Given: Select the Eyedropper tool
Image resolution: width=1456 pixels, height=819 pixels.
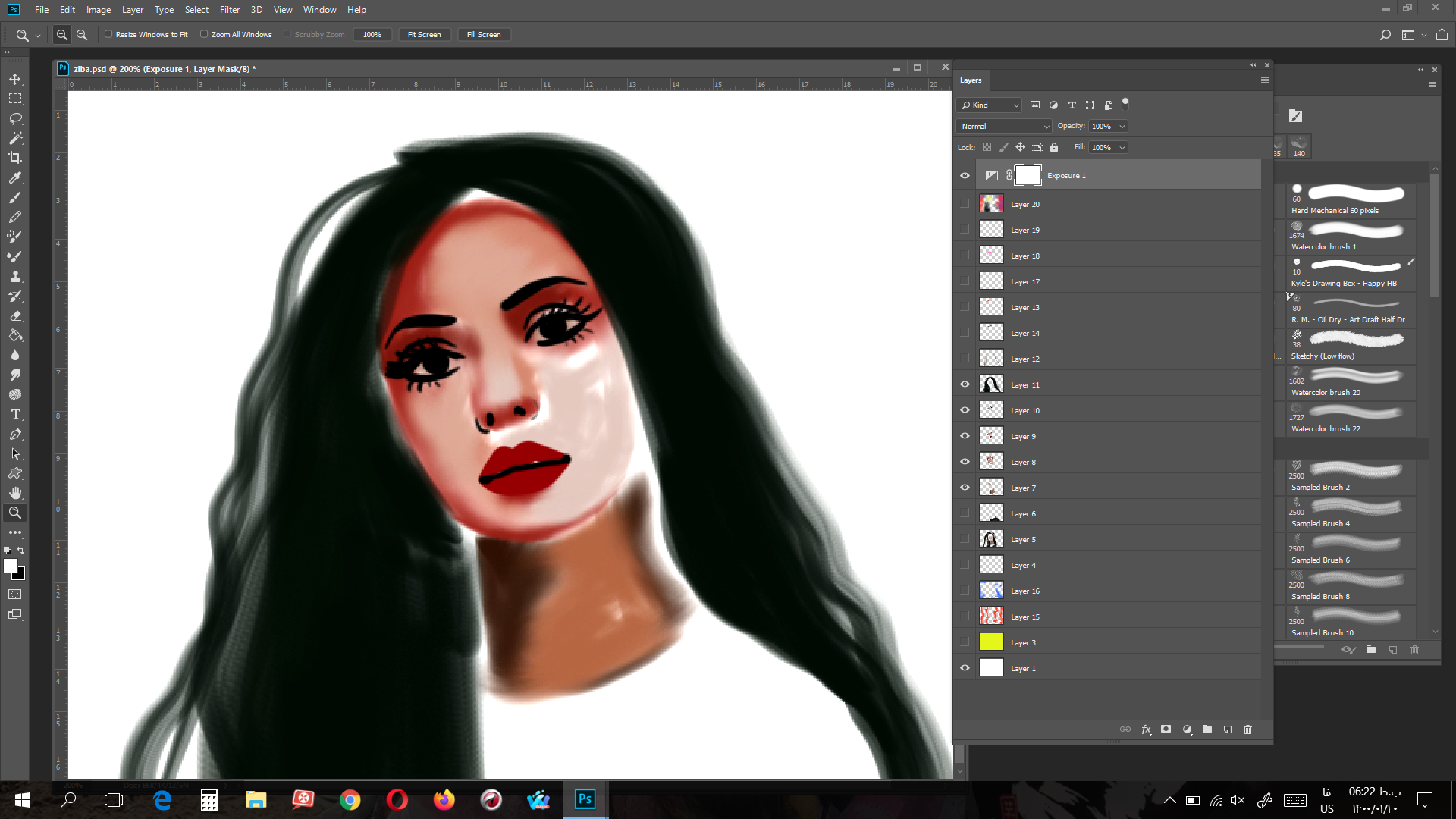Looking at the screenshot, I should 15,177.
